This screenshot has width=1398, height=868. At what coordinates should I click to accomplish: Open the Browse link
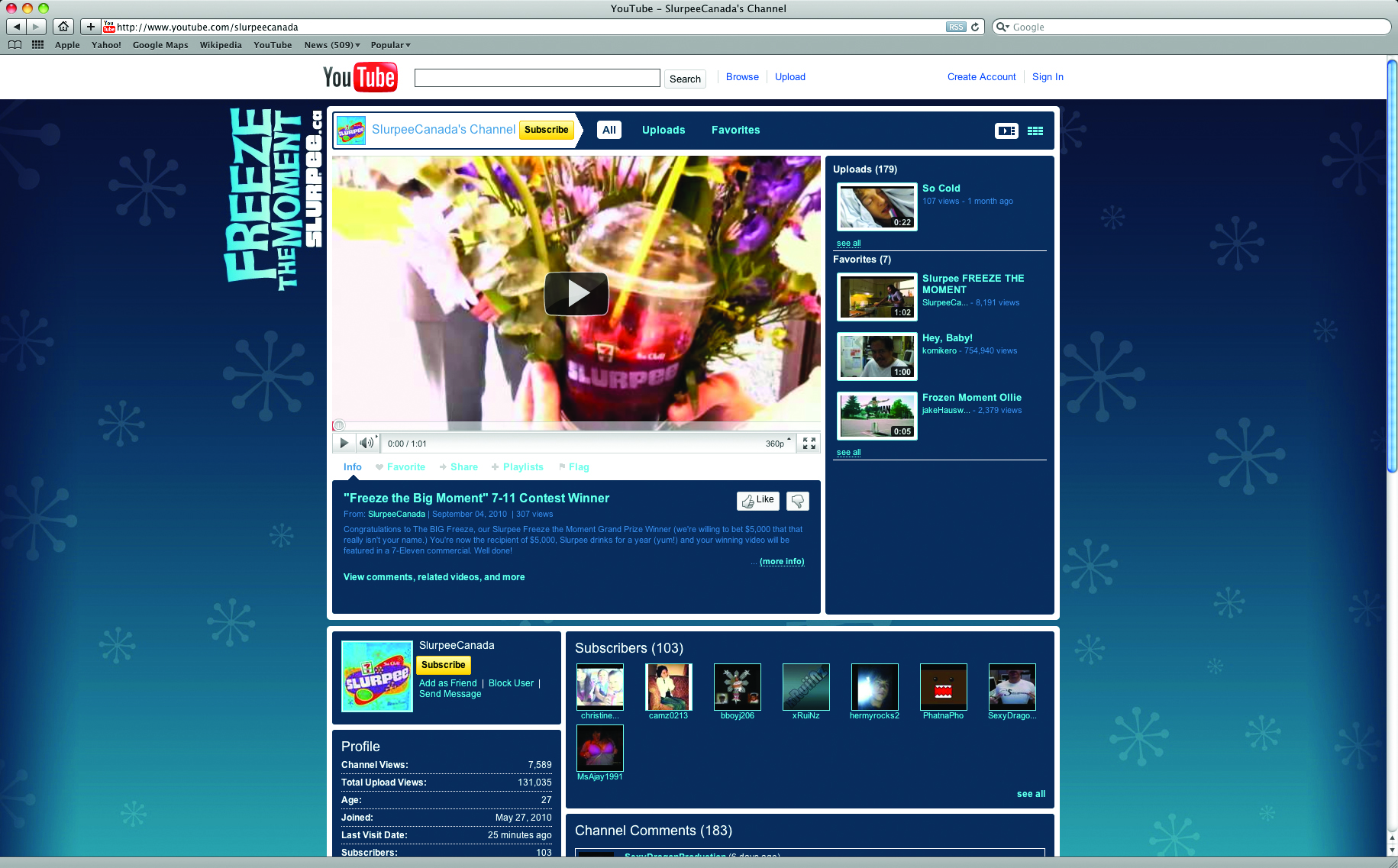tap(742, 77)
